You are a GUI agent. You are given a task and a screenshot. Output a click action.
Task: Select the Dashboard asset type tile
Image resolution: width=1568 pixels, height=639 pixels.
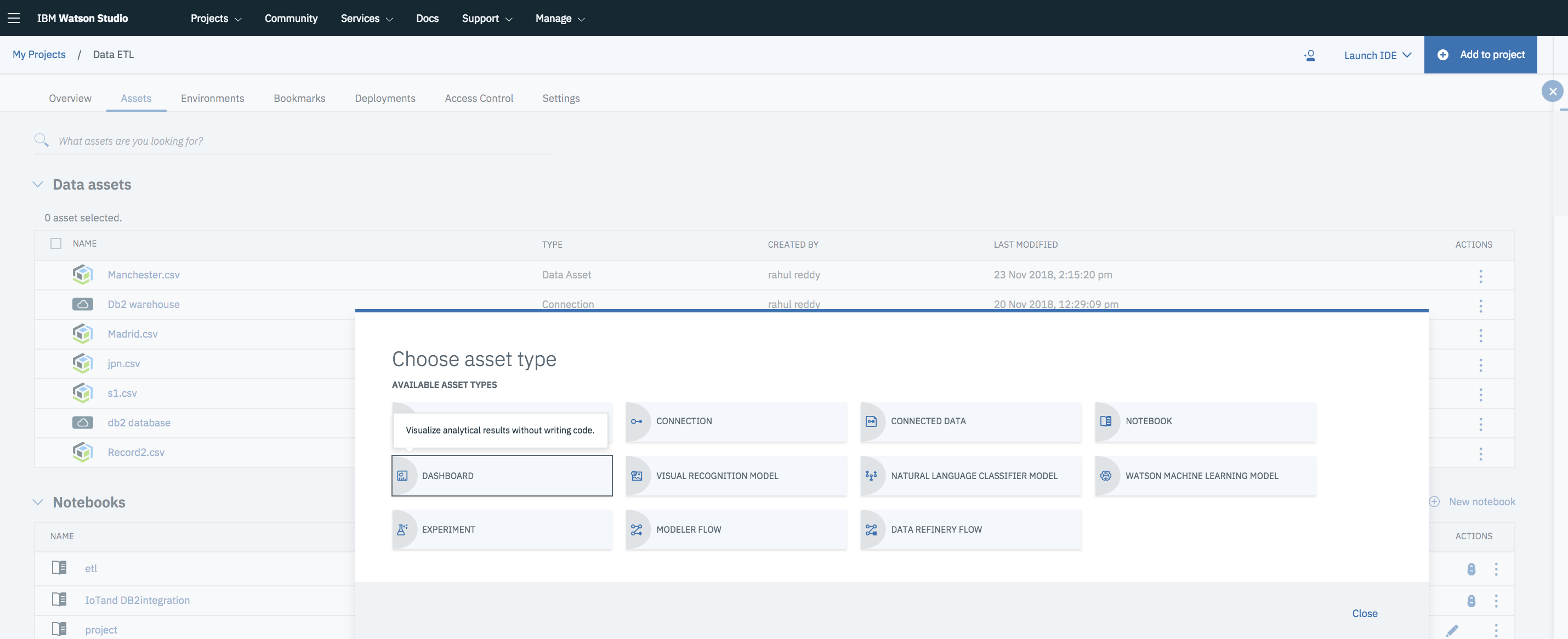pos(502,476)
